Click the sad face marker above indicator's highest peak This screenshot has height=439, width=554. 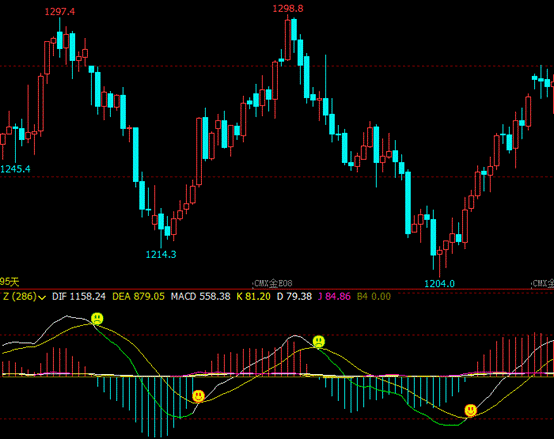tap(97, 319)
